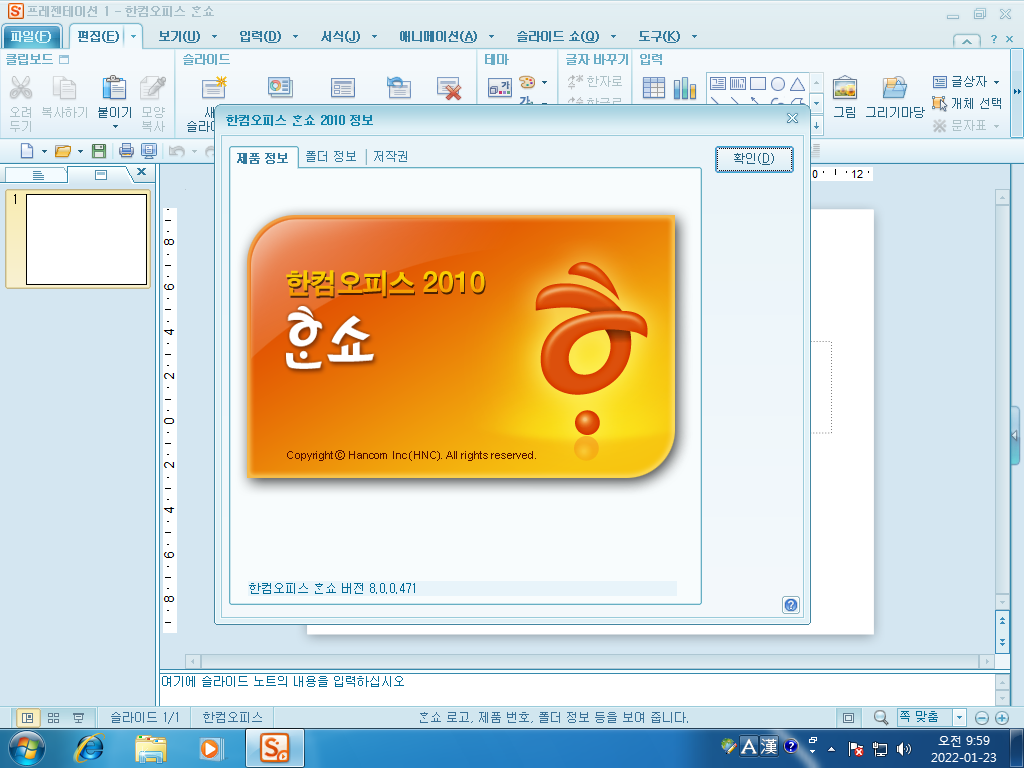Viewport: 1024px width, 768px height.
Task: Switch to slide sorter view in status bar
Action: (54, 718)
